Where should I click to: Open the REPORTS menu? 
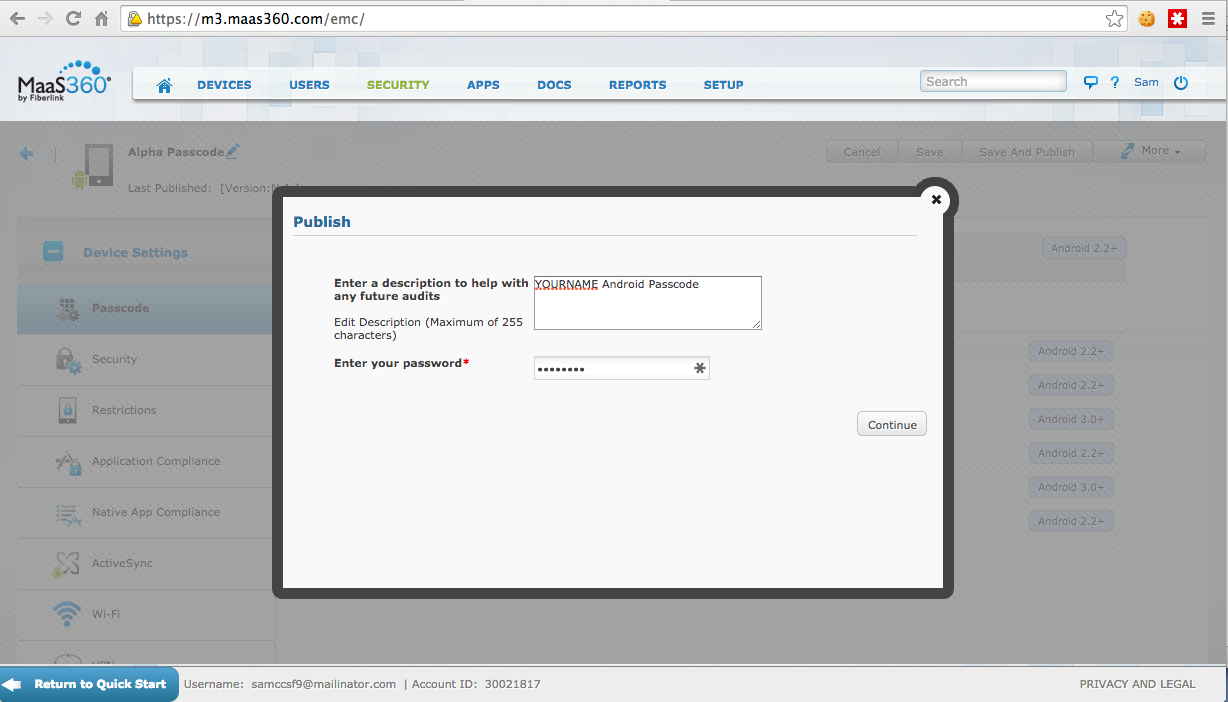[637, 85]
